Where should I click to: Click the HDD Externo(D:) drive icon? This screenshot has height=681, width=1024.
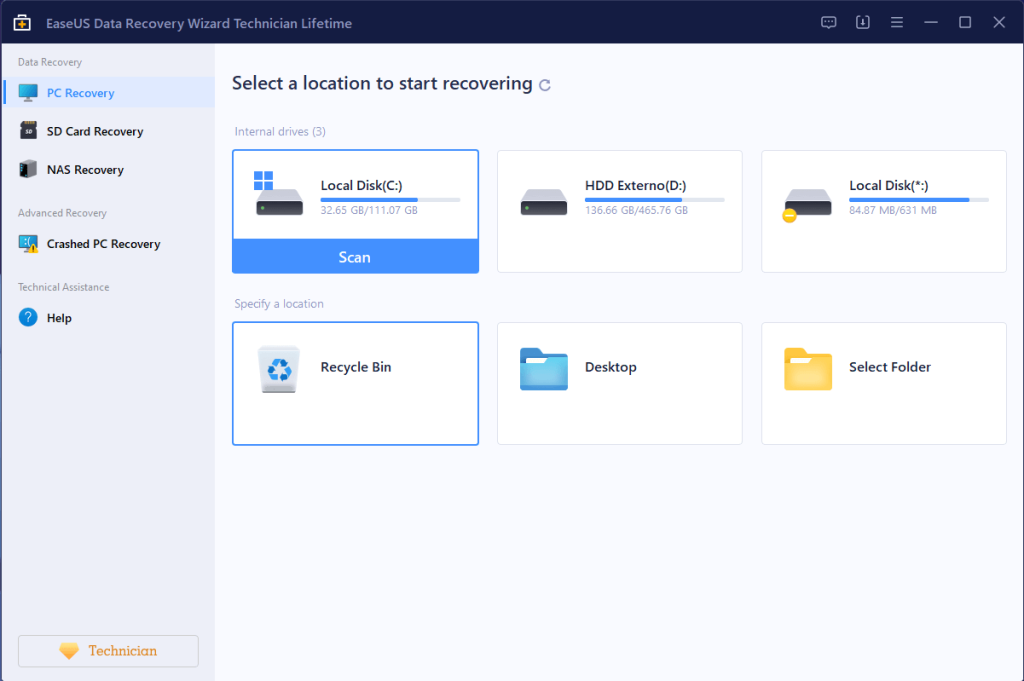543,202
